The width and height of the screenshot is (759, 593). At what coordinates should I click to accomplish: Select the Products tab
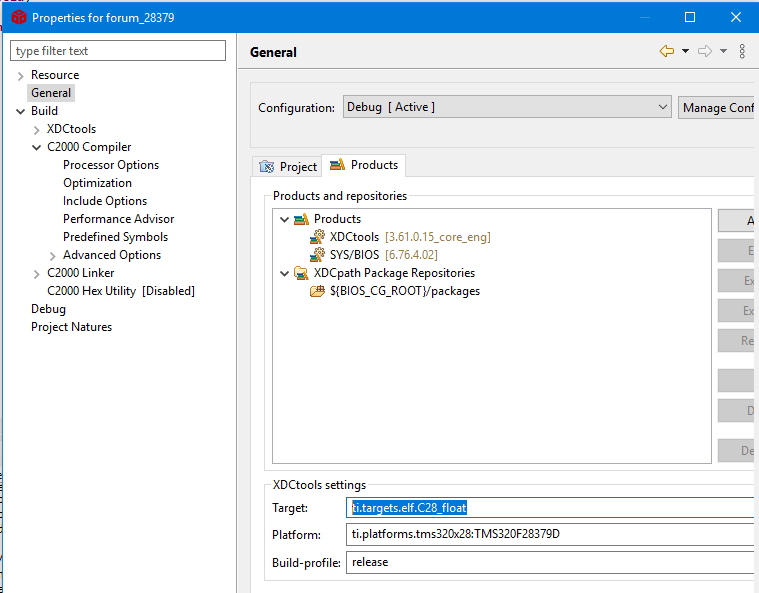(x=364, y=165)
